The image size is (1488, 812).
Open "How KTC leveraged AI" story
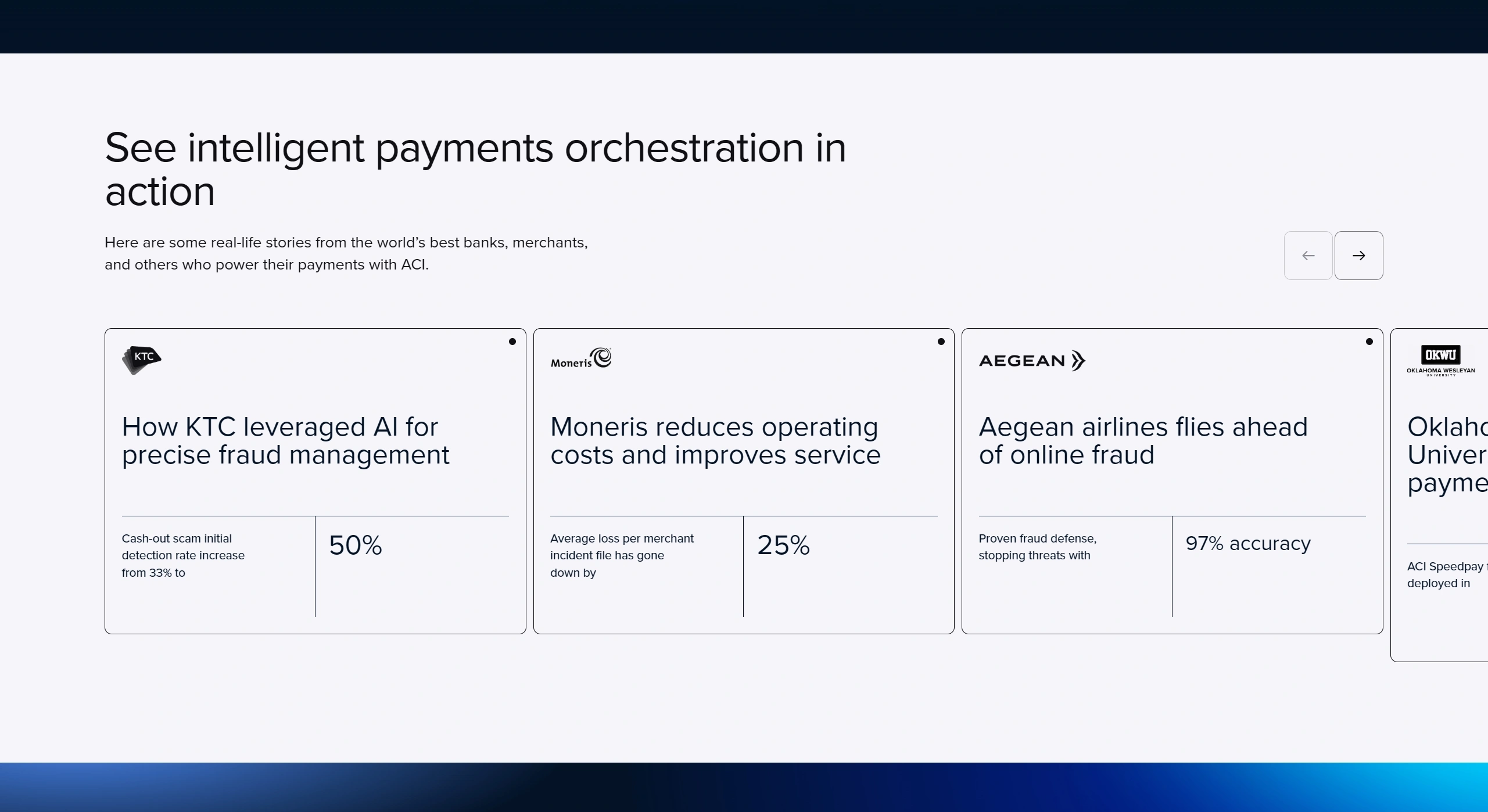(285, 441)
